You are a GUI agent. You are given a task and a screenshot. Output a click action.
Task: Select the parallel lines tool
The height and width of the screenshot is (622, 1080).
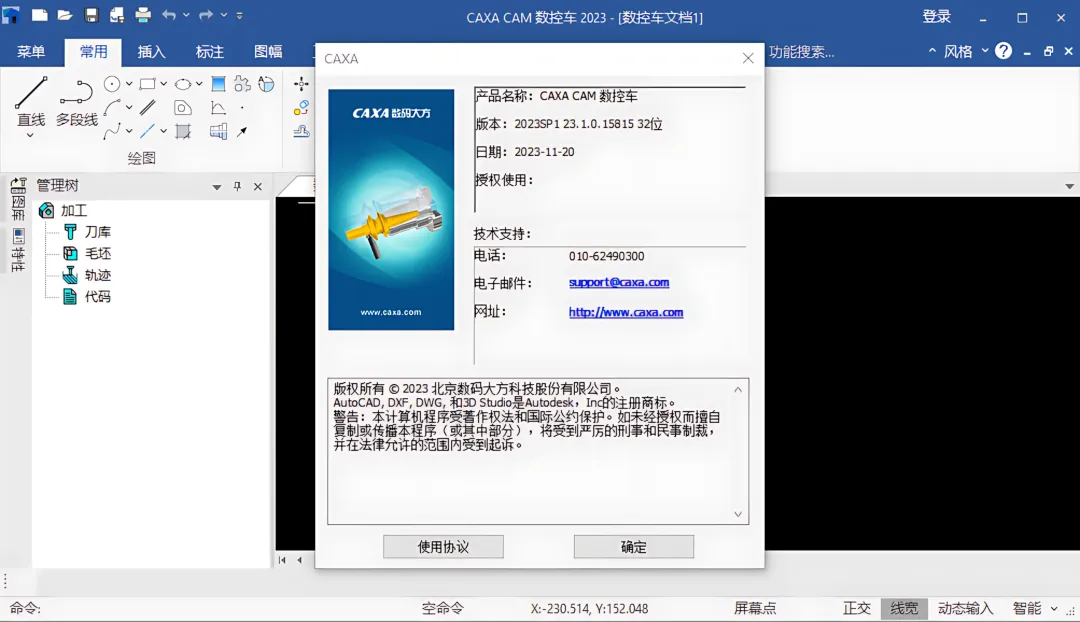pos(147,107)
